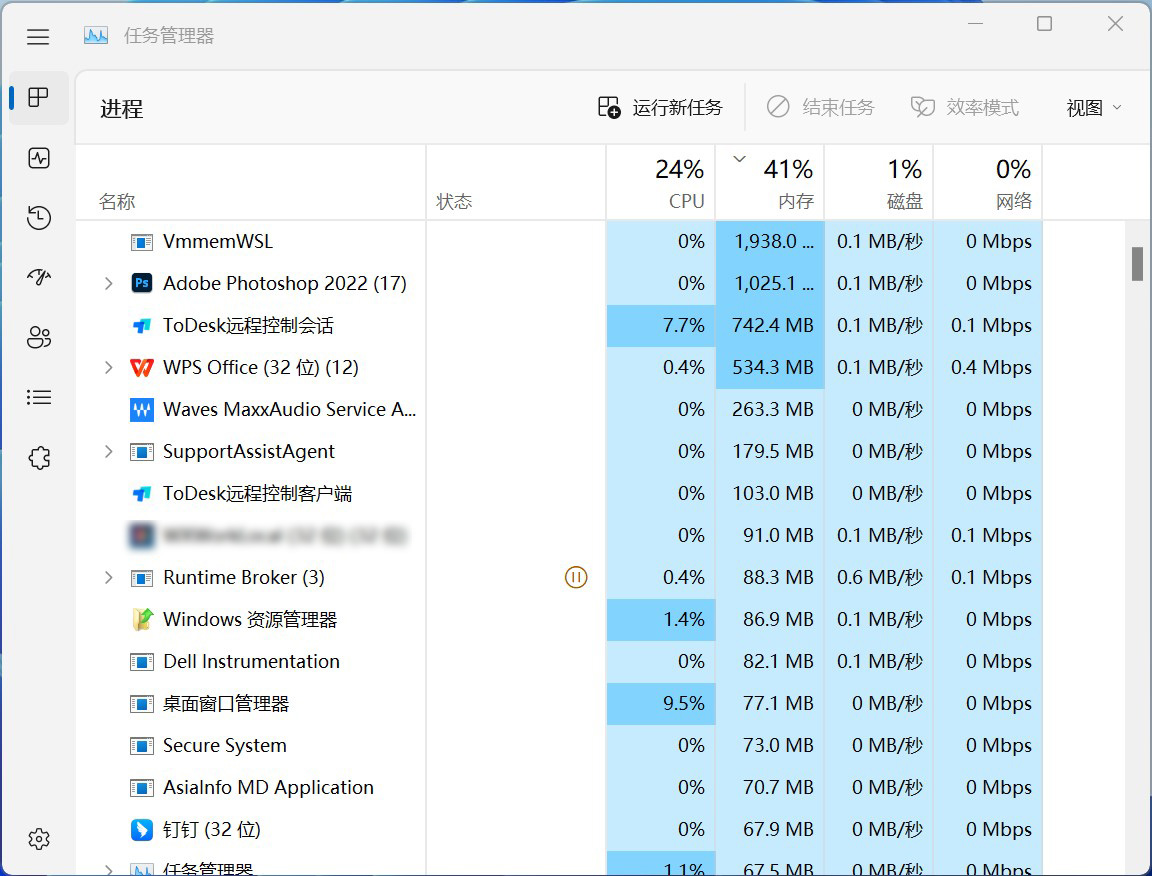This screenshot has height=876, width=1152.
Task: Open the hamburger navigation menu
Action: tap(38, 37)
